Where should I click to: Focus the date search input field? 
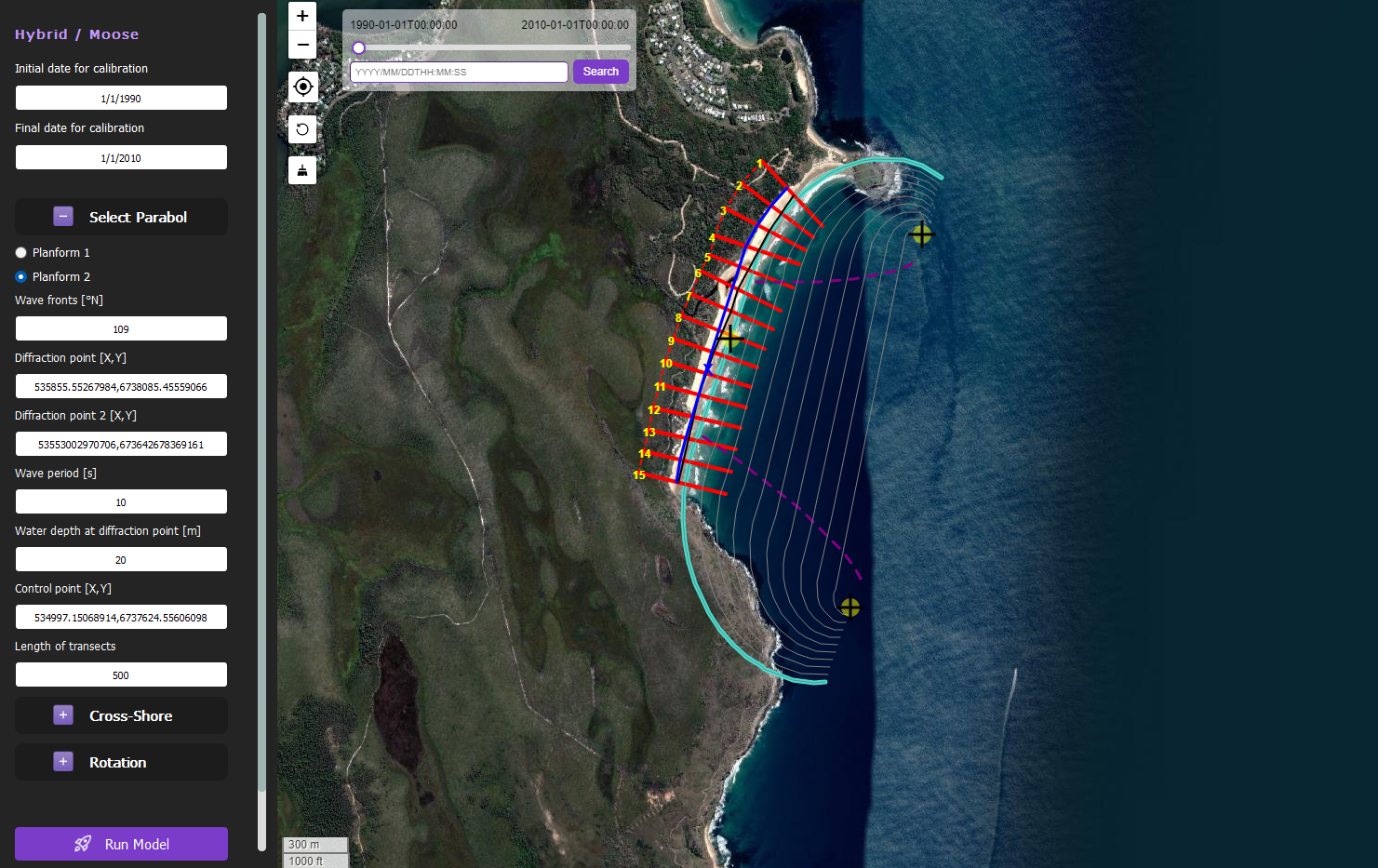pyautogui.click(x=459, y=72)
